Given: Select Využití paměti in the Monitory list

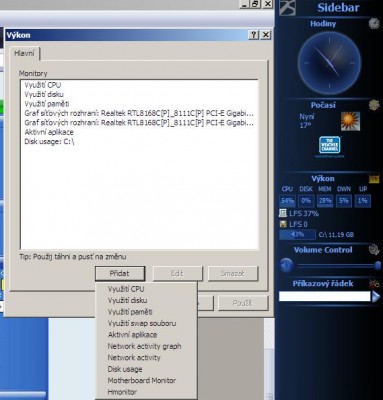Looking at the screenshot, I should 47,104.
